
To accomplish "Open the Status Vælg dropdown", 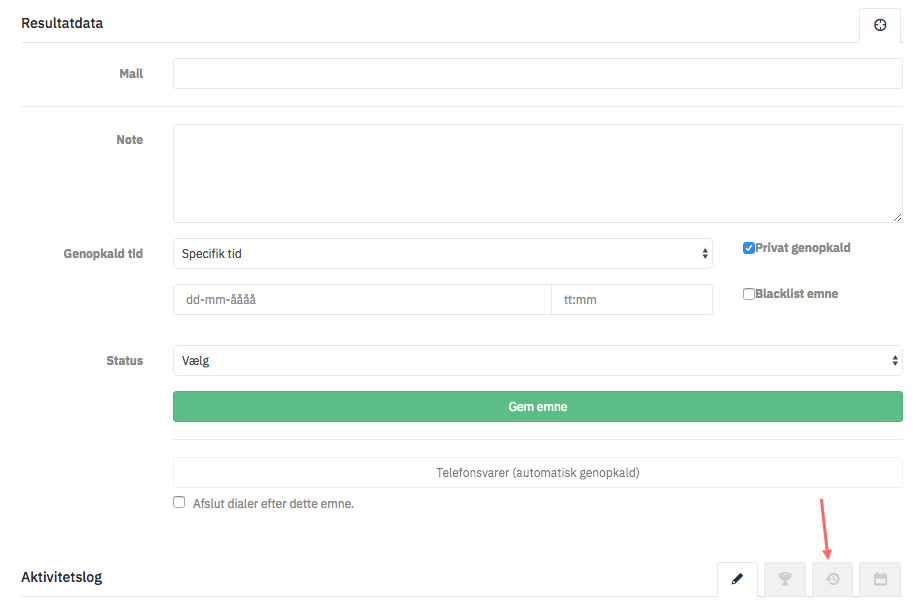I will (537, 361).
